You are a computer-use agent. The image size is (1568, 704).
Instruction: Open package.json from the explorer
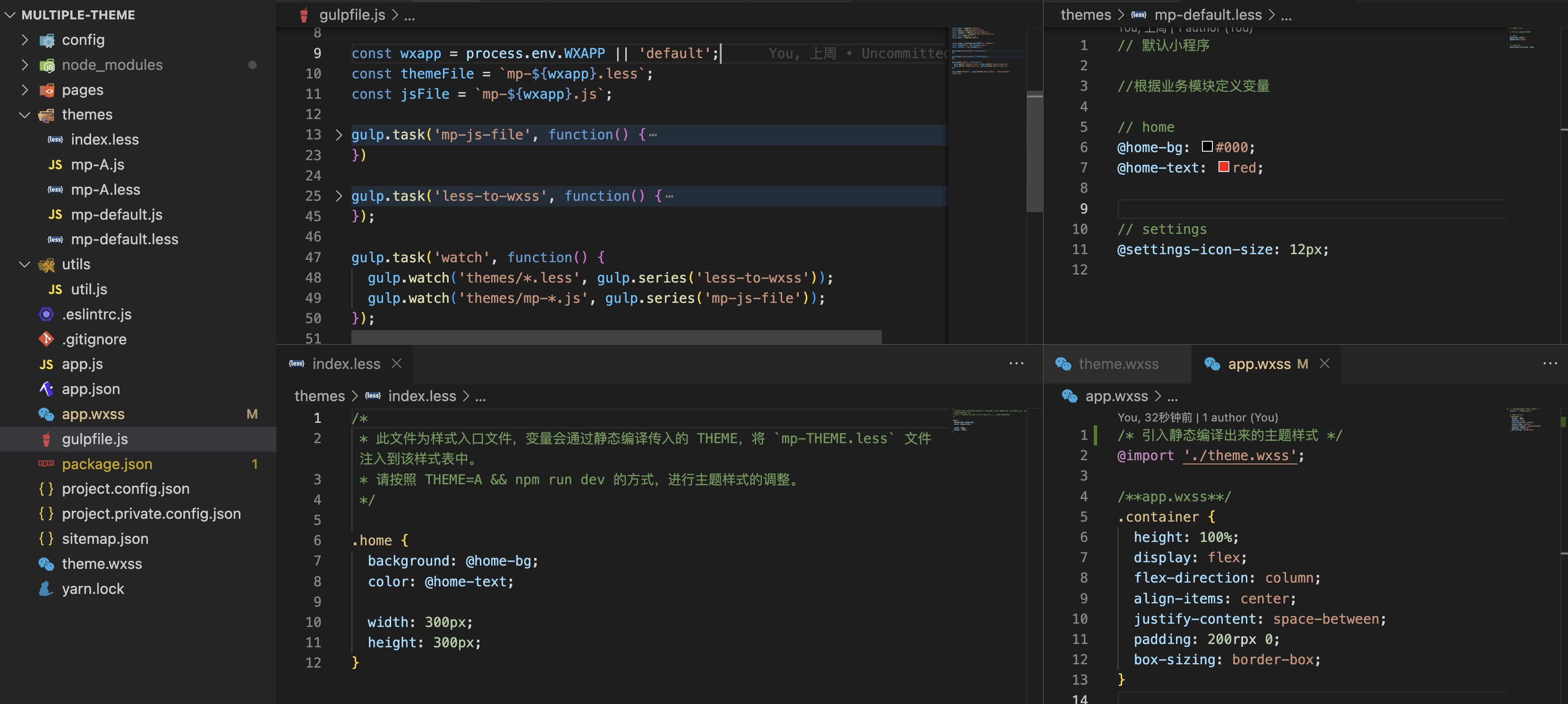[107, 464]
